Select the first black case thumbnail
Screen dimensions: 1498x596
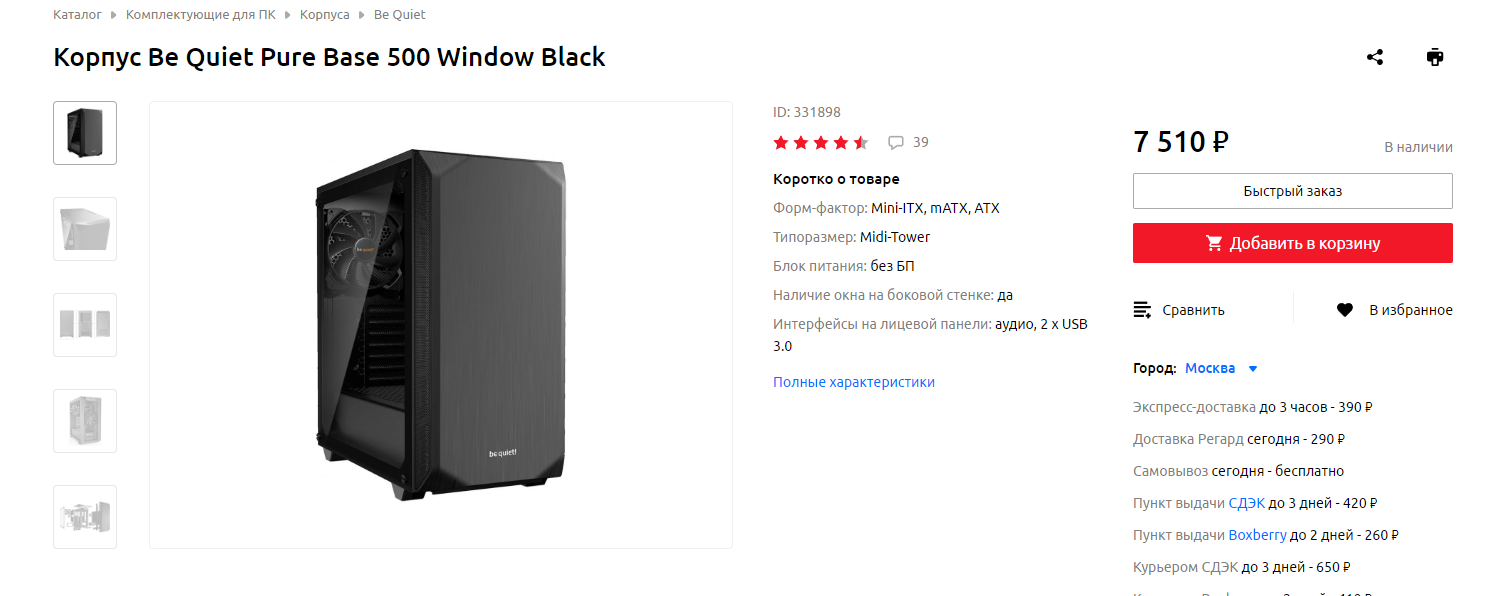point(85,133)
